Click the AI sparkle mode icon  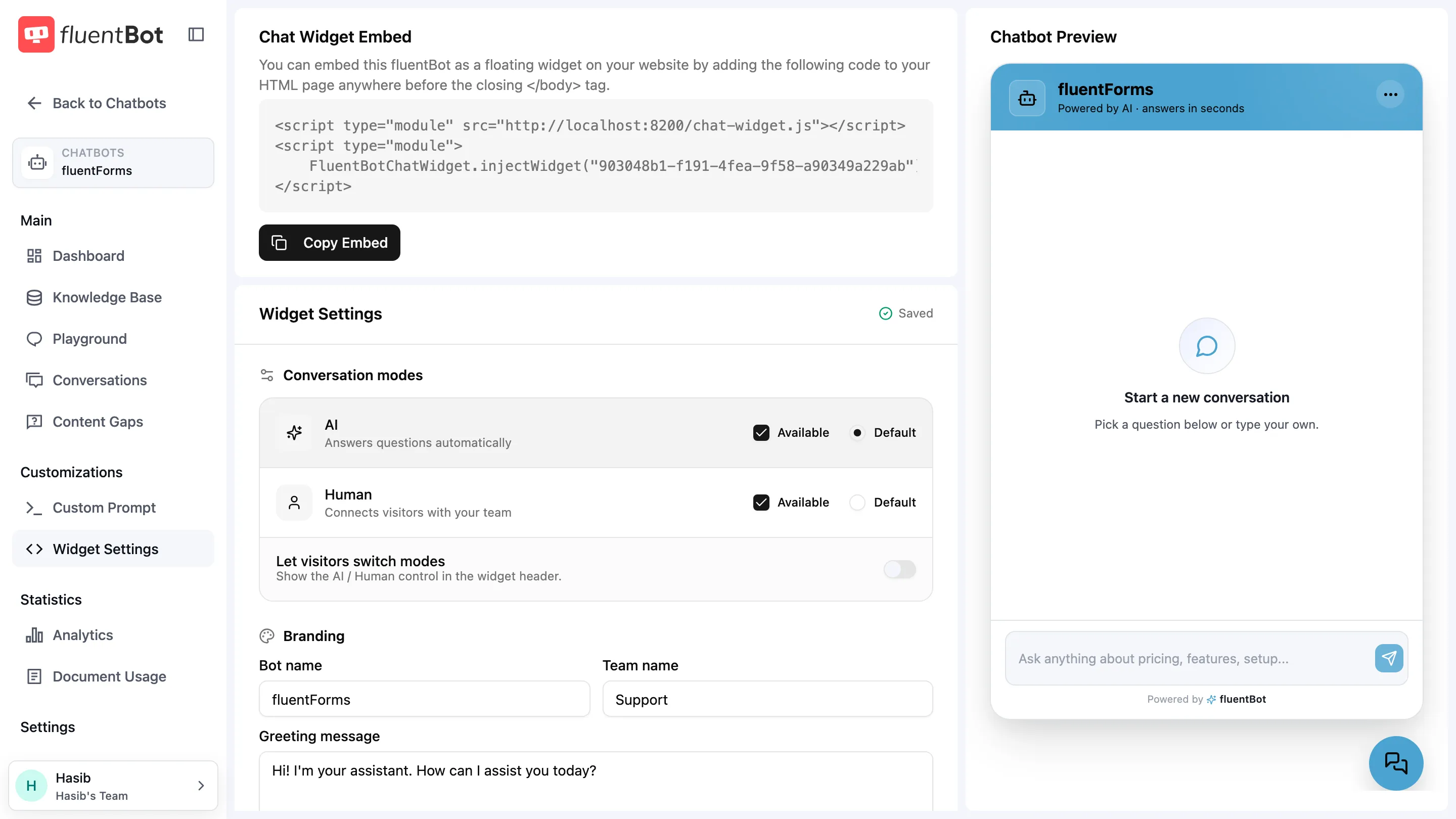click(x=294, y=433)
